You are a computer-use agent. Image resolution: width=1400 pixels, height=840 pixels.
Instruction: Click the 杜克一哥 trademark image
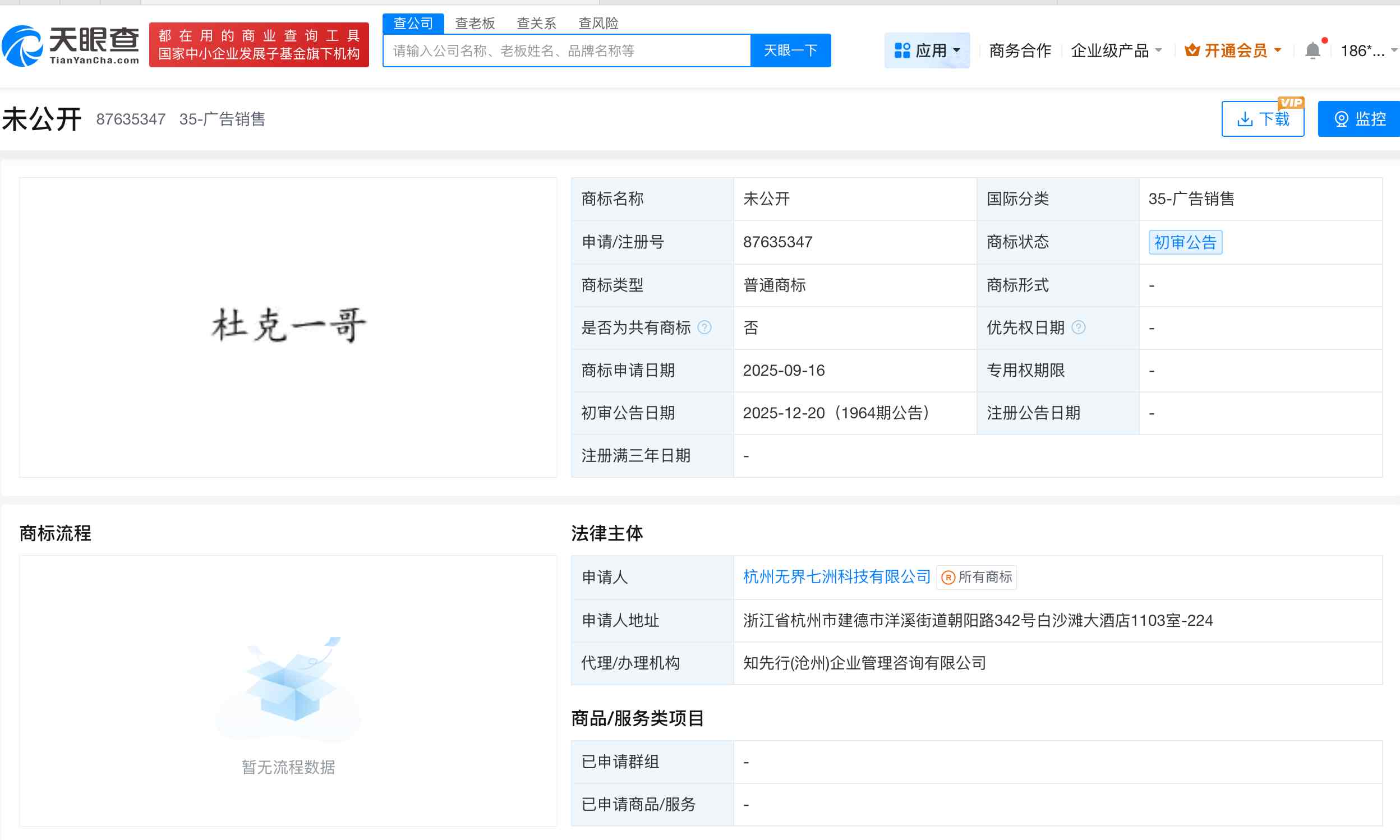pos(288,324)
